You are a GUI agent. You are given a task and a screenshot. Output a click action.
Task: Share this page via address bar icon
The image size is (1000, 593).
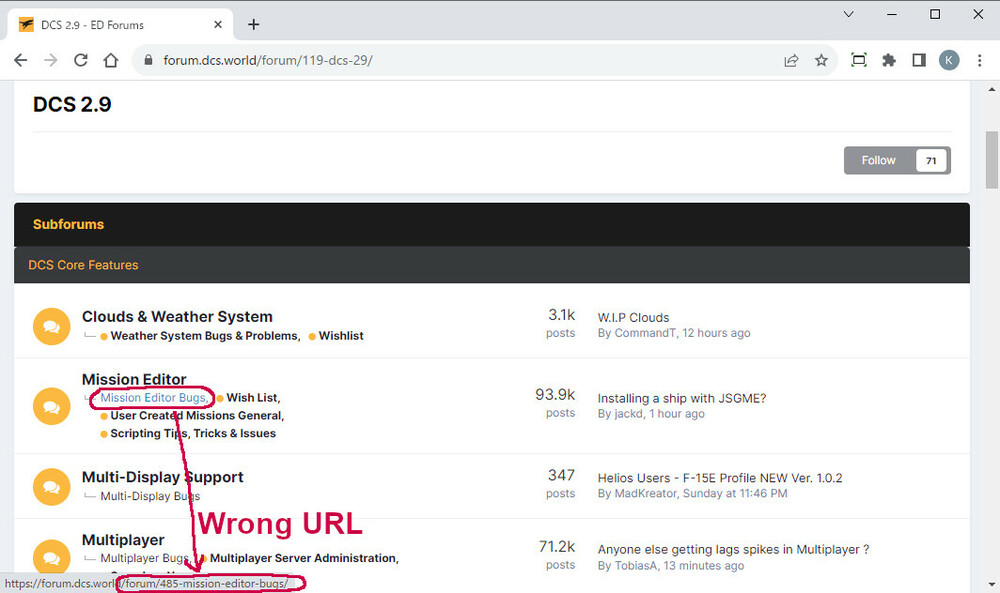point(791,61)
